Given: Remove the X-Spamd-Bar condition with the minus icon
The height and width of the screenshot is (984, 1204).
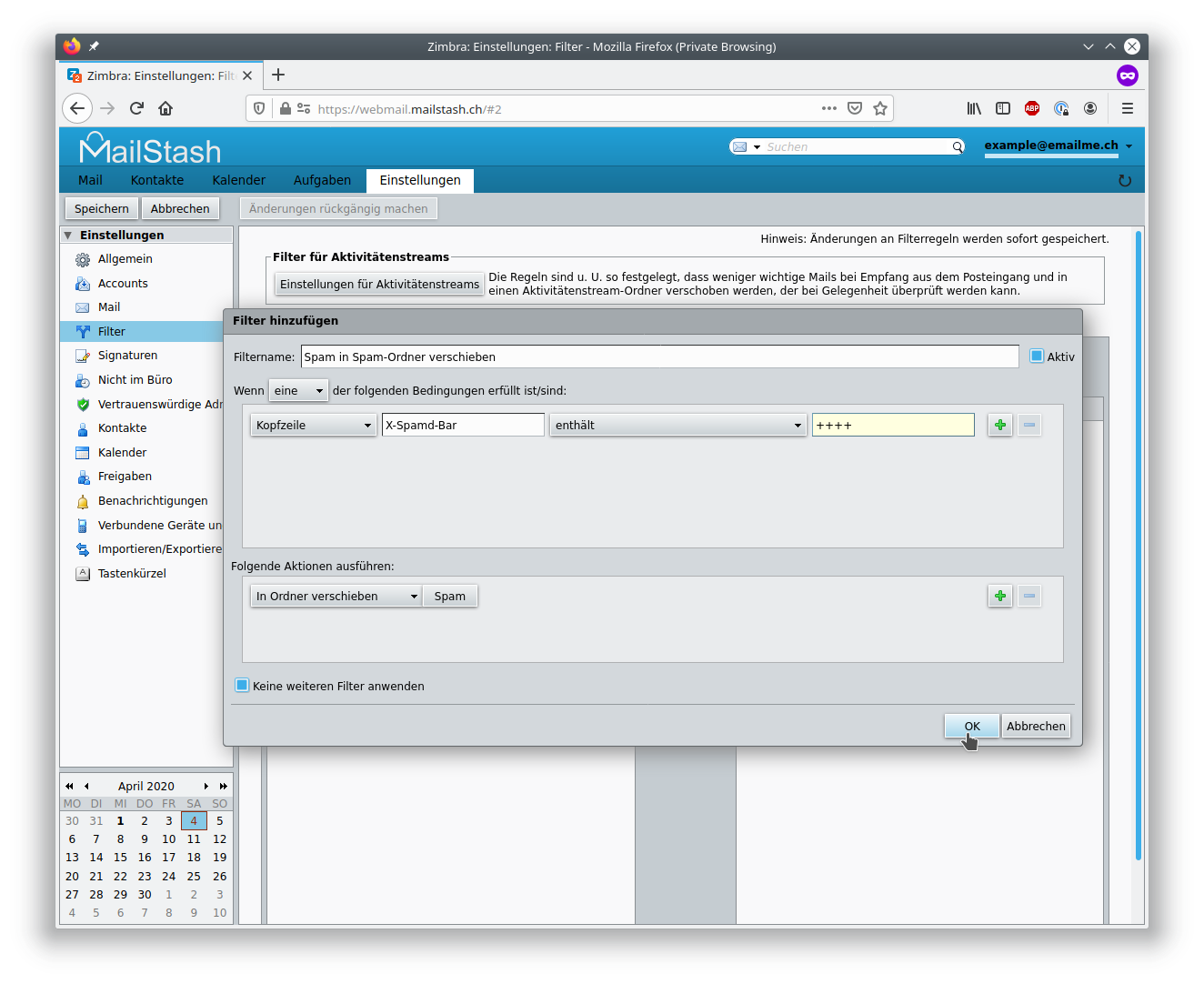Looking at the screenshot, I should pos(1029,425).
